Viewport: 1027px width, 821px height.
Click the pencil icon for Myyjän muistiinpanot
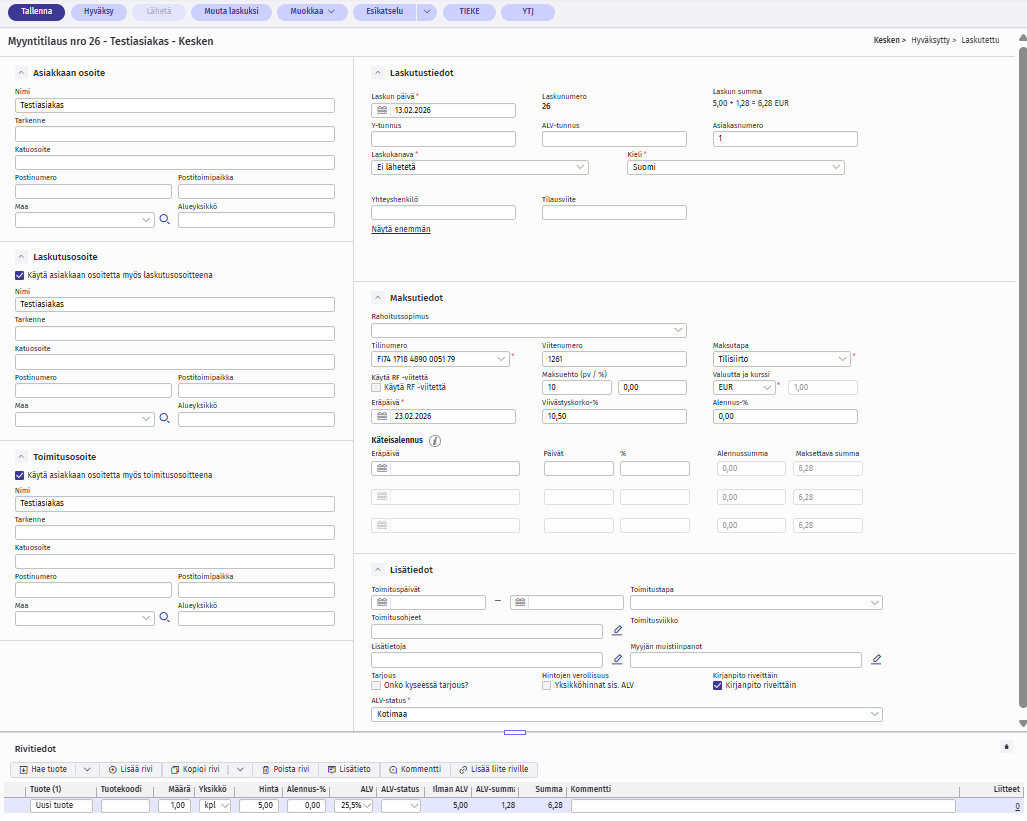[x=876, y=660]
